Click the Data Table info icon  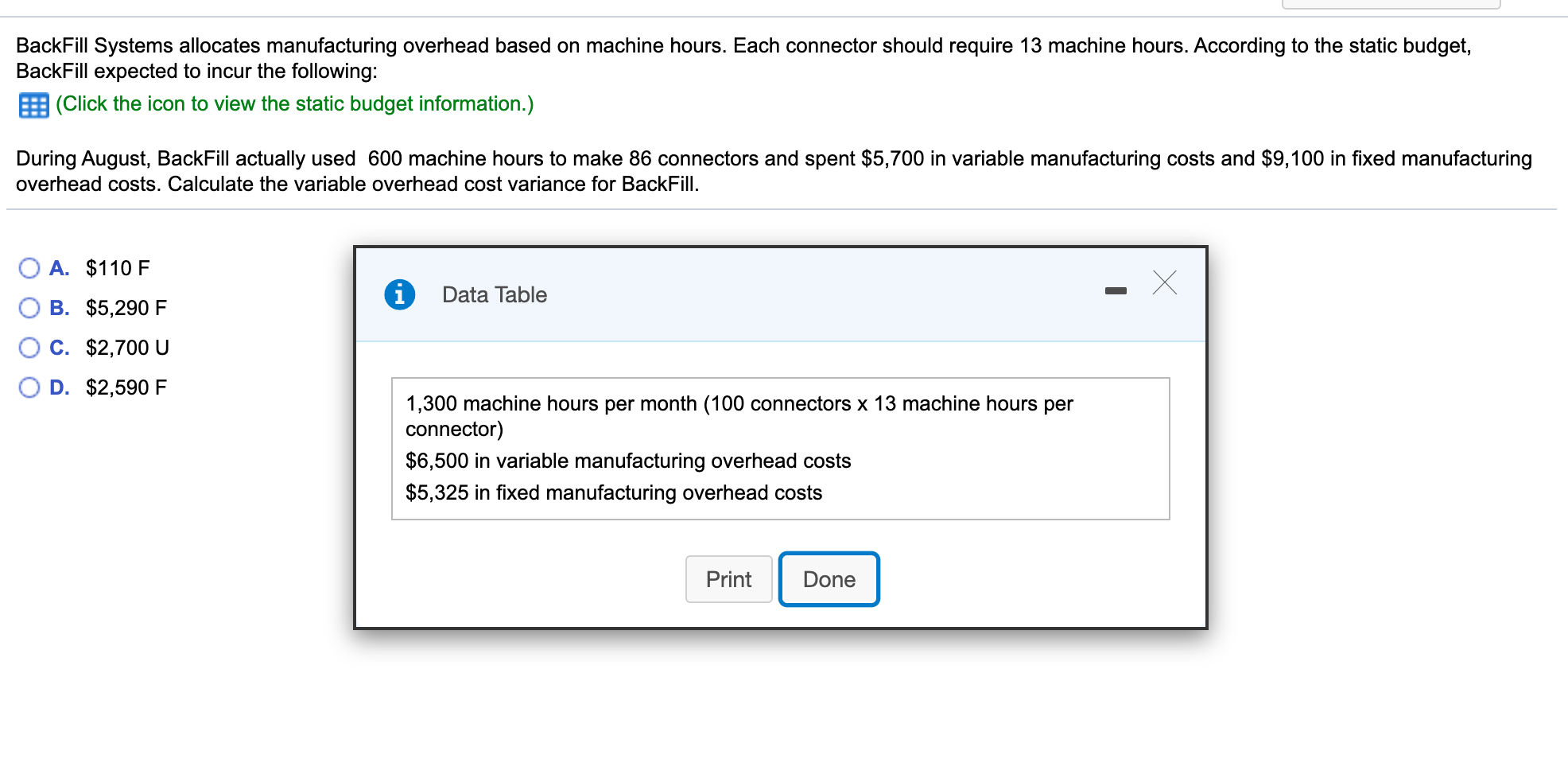[399, 294]
